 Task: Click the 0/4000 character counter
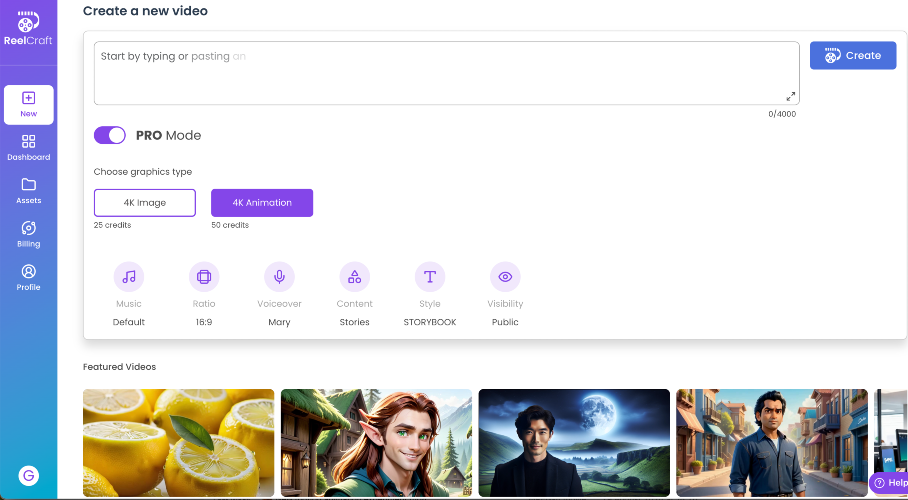[x=782, y=114]
